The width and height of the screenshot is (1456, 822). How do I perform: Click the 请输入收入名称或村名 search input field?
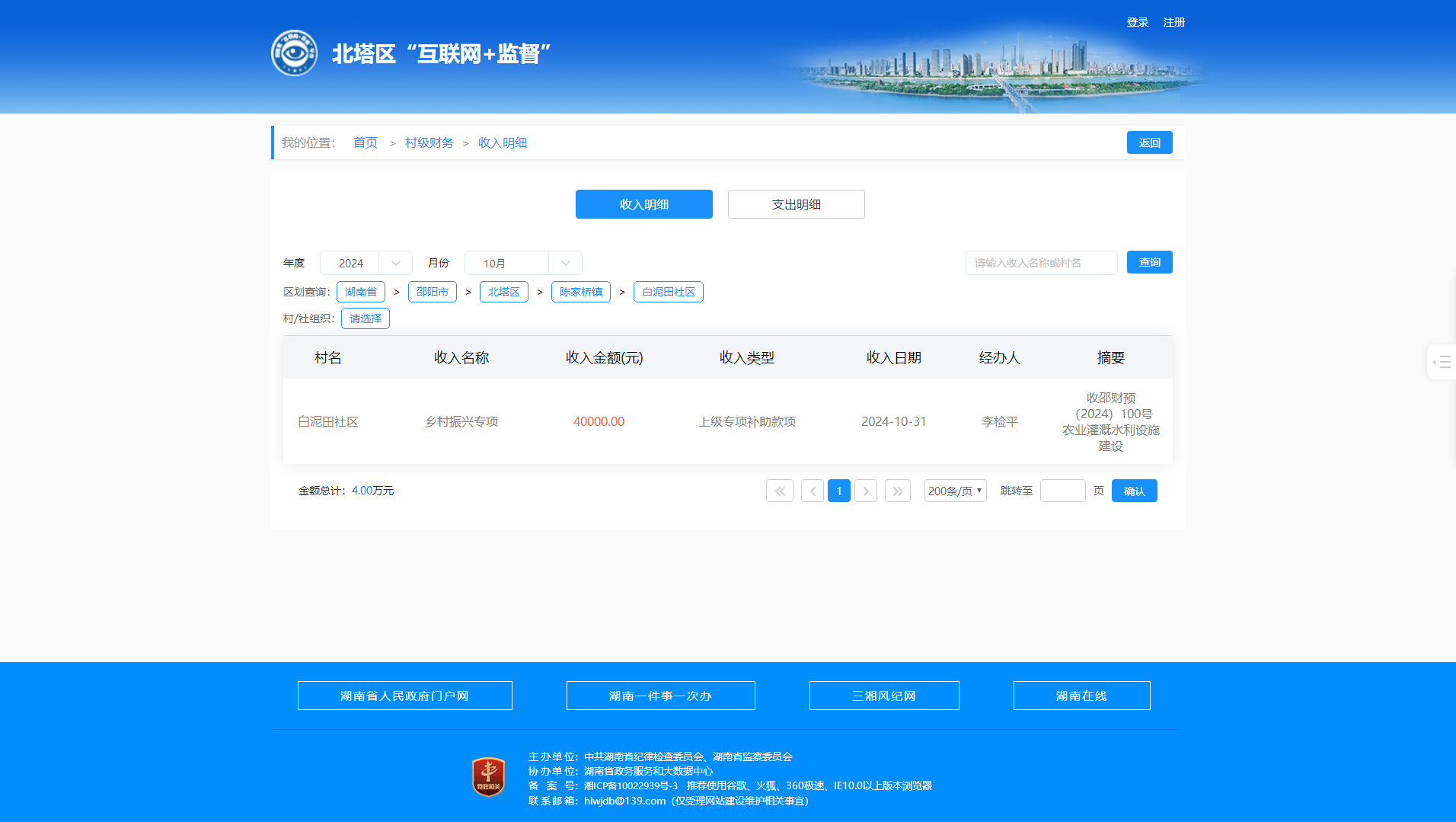[x=1041, y=263]
